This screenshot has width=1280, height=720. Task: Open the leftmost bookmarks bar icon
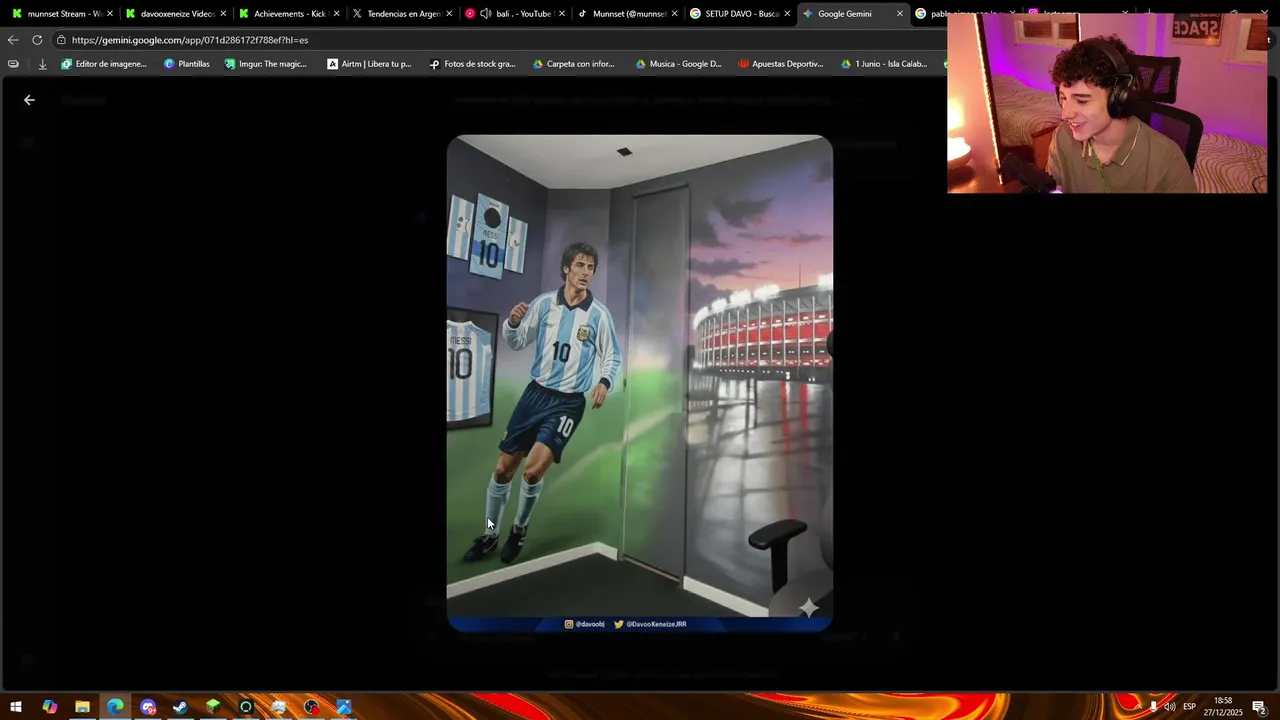[x=13, y=64]
